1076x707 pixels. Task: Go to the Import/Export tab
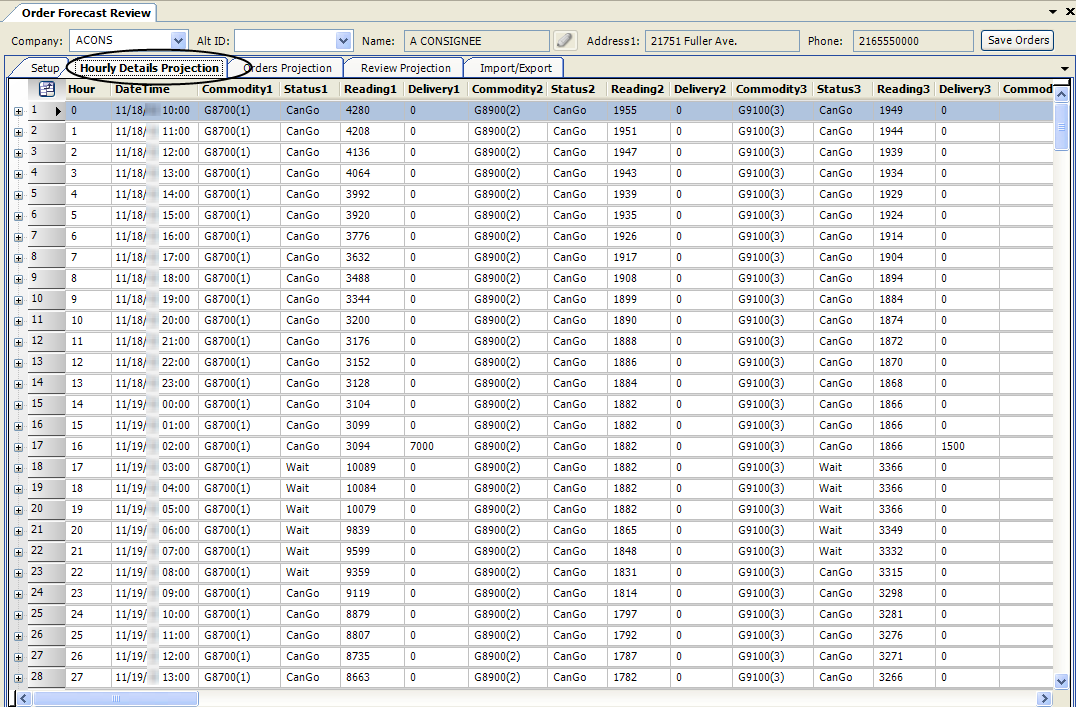(x=515, y=68)
